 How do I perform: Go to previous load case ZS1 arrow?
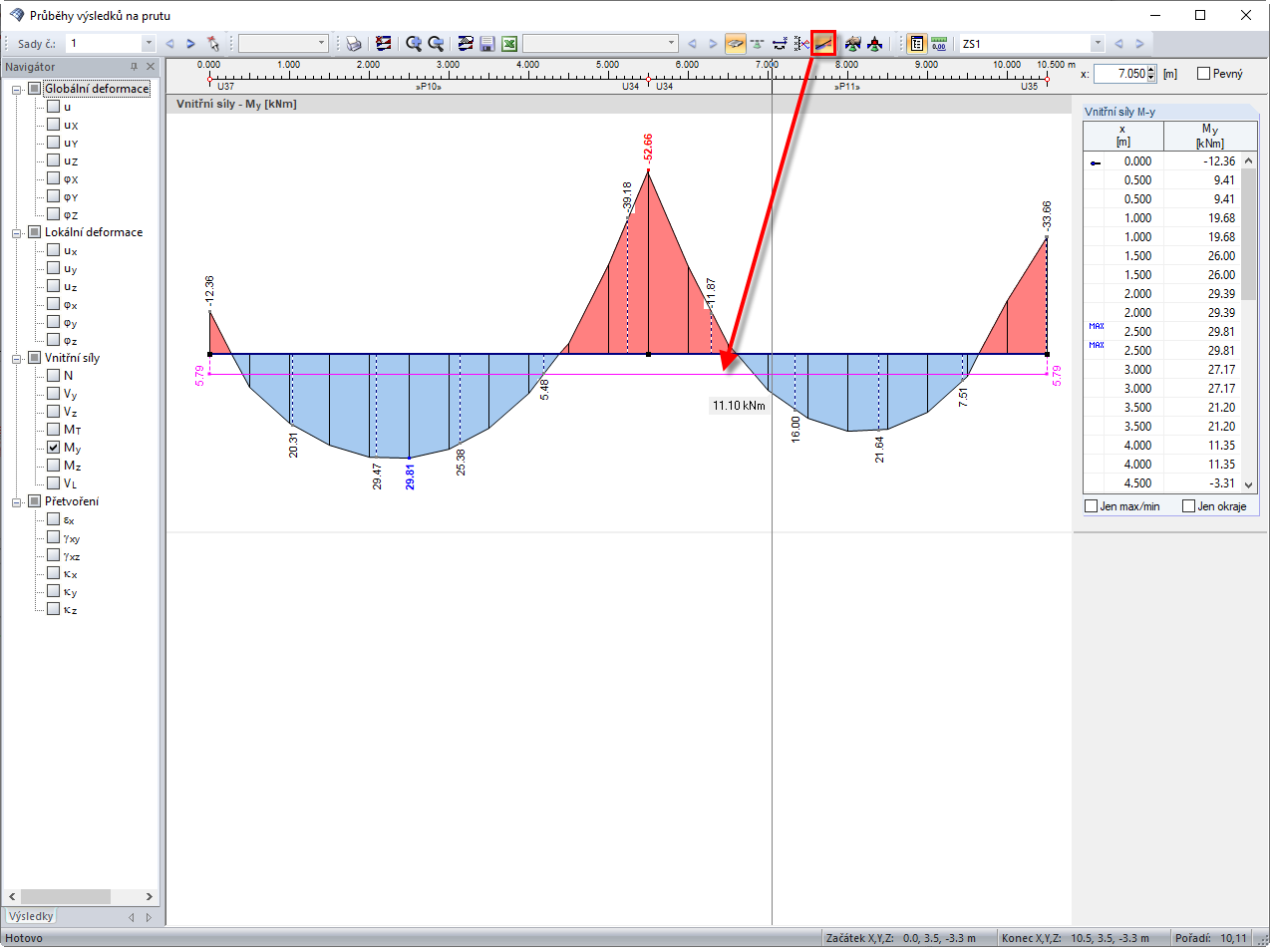pyautogui.click(x=1118, y=44)
